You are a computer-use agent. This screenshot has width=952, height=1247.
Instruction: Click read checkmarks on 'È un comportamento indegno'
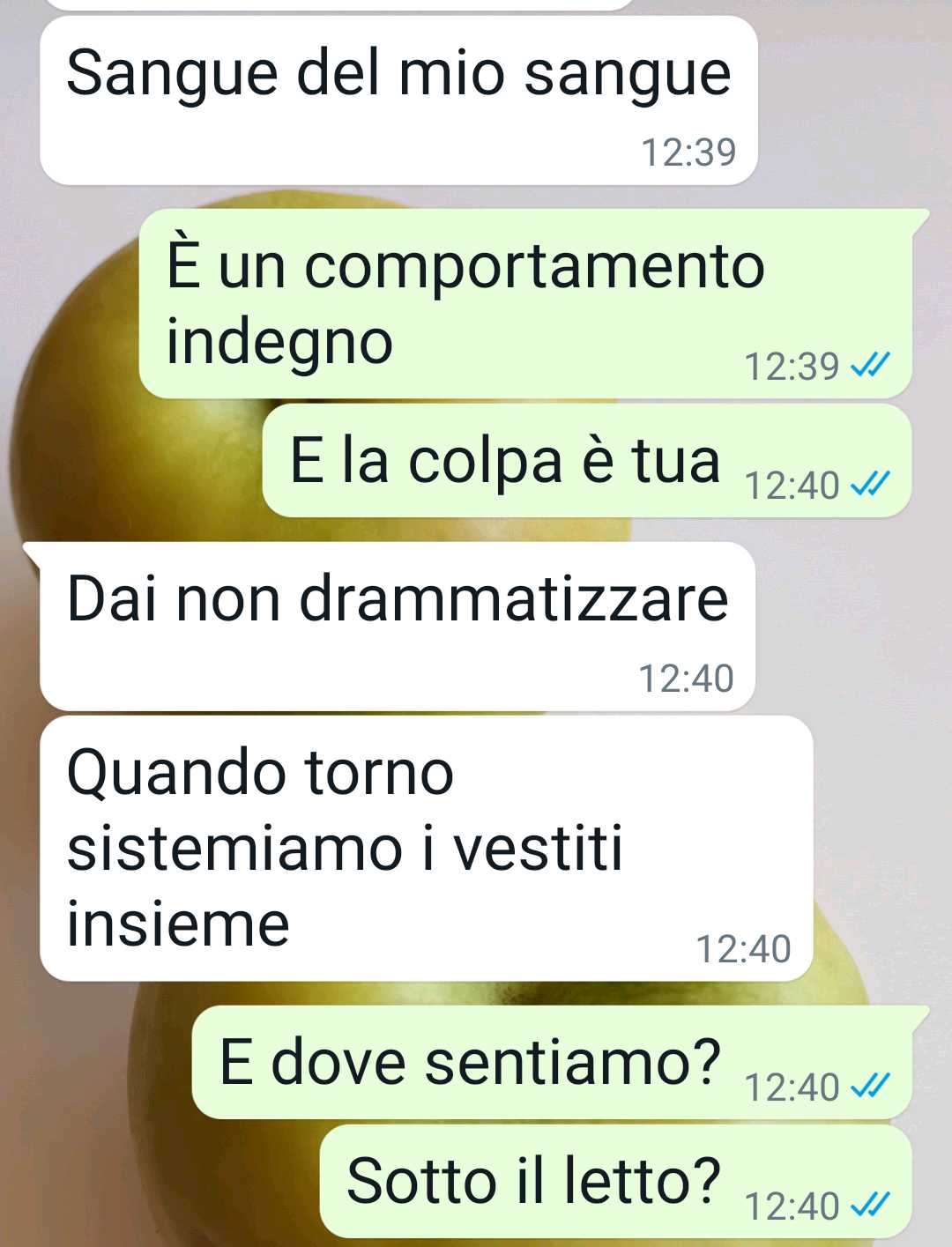[869, 365]
